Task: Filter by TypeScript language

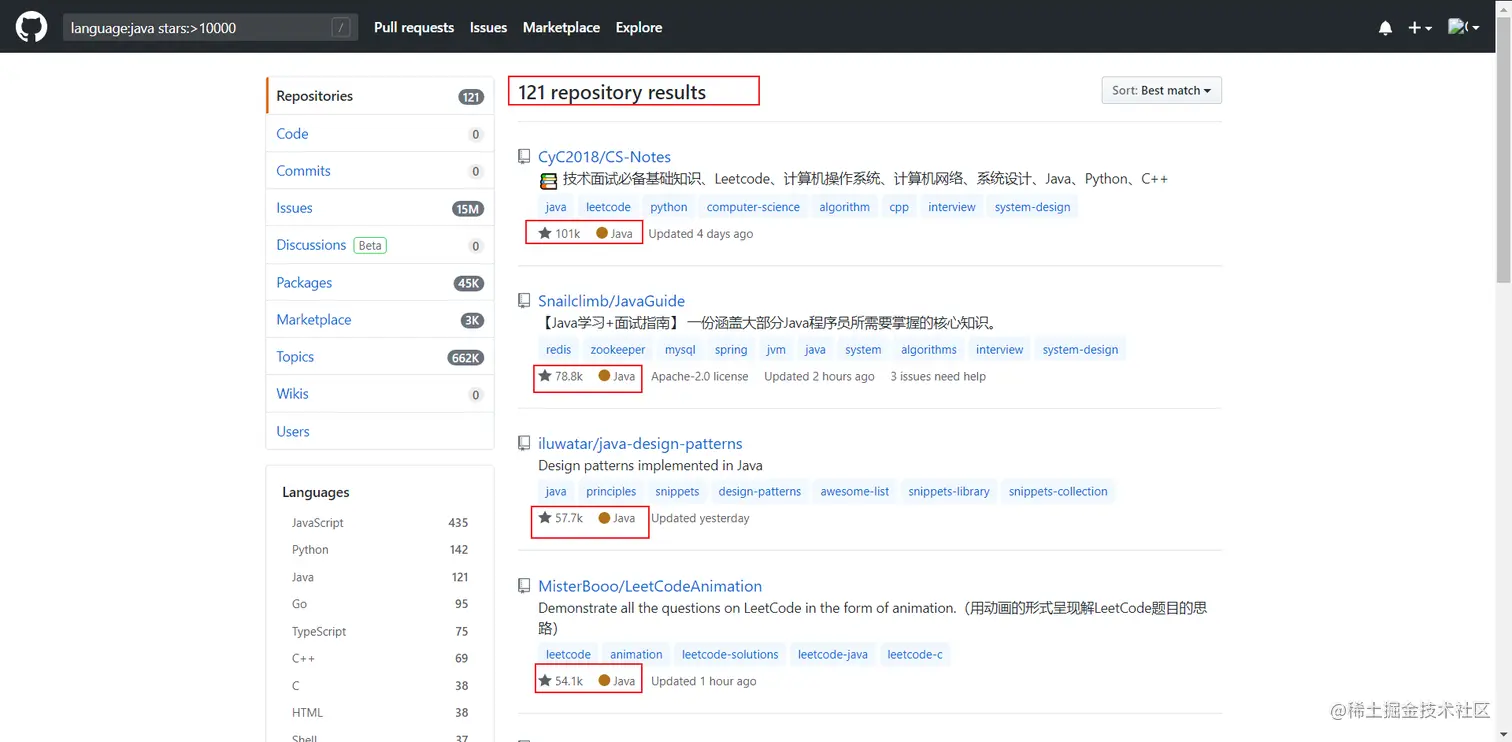Action: point(380,632)
